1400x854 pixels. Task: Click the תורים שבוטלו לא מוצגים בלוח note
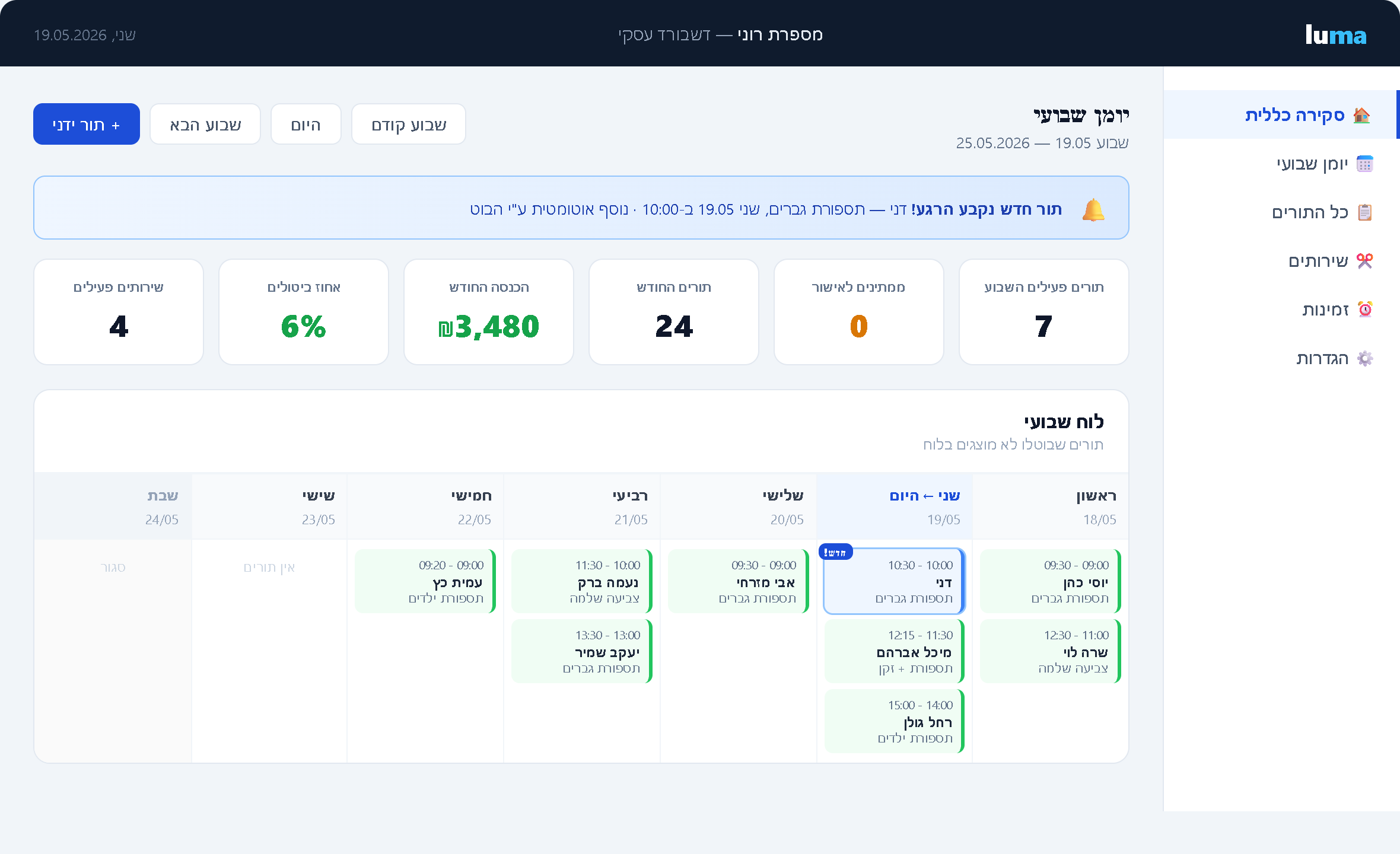point(1013,445)
